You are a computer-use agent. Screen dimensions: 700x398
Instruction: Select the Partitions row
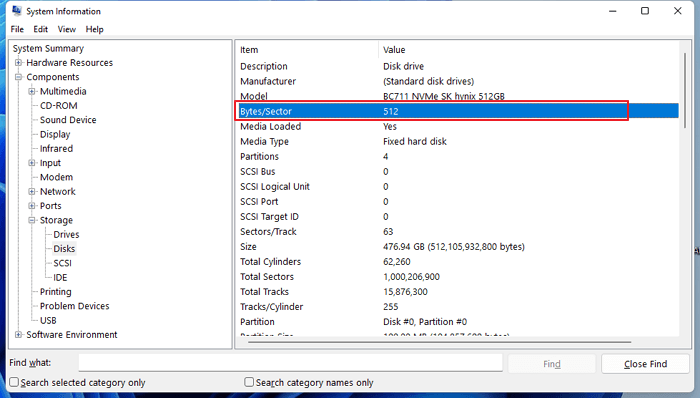point(457,157)
